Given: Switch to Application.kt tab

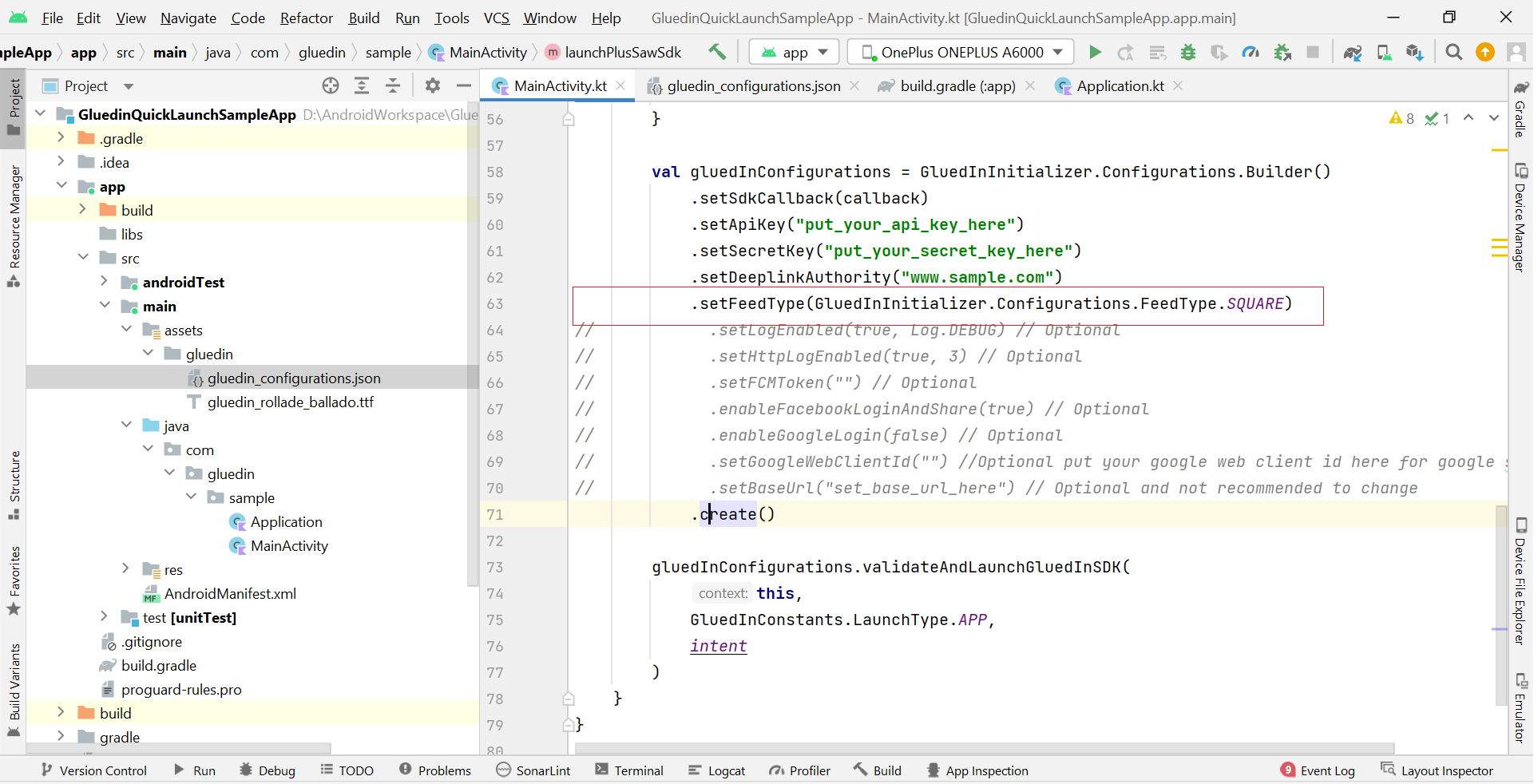Looking at the screenshot, I should click(x=1120, y=85).
